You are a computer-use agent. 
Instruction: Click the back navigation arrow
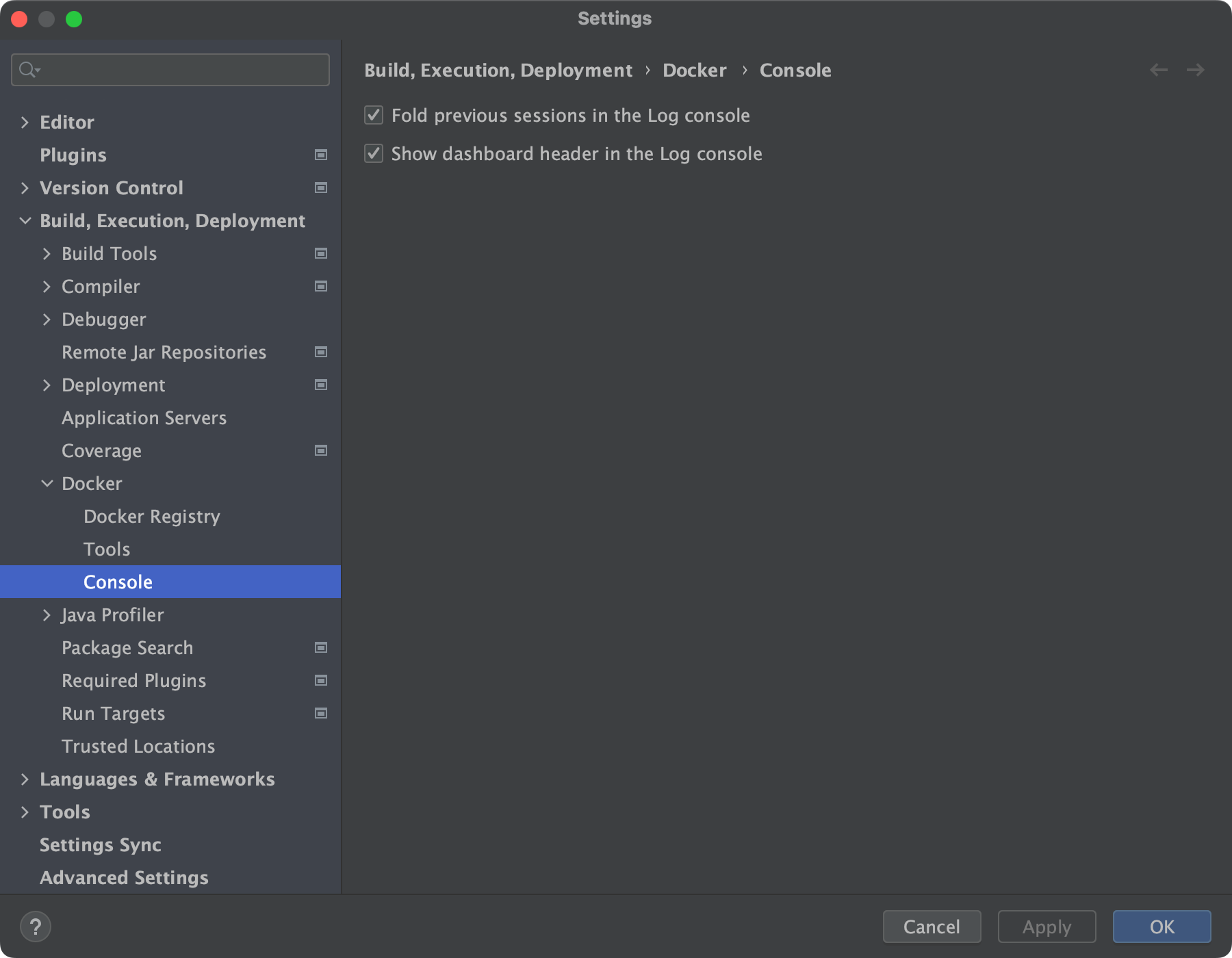(x=1158, y=70)
